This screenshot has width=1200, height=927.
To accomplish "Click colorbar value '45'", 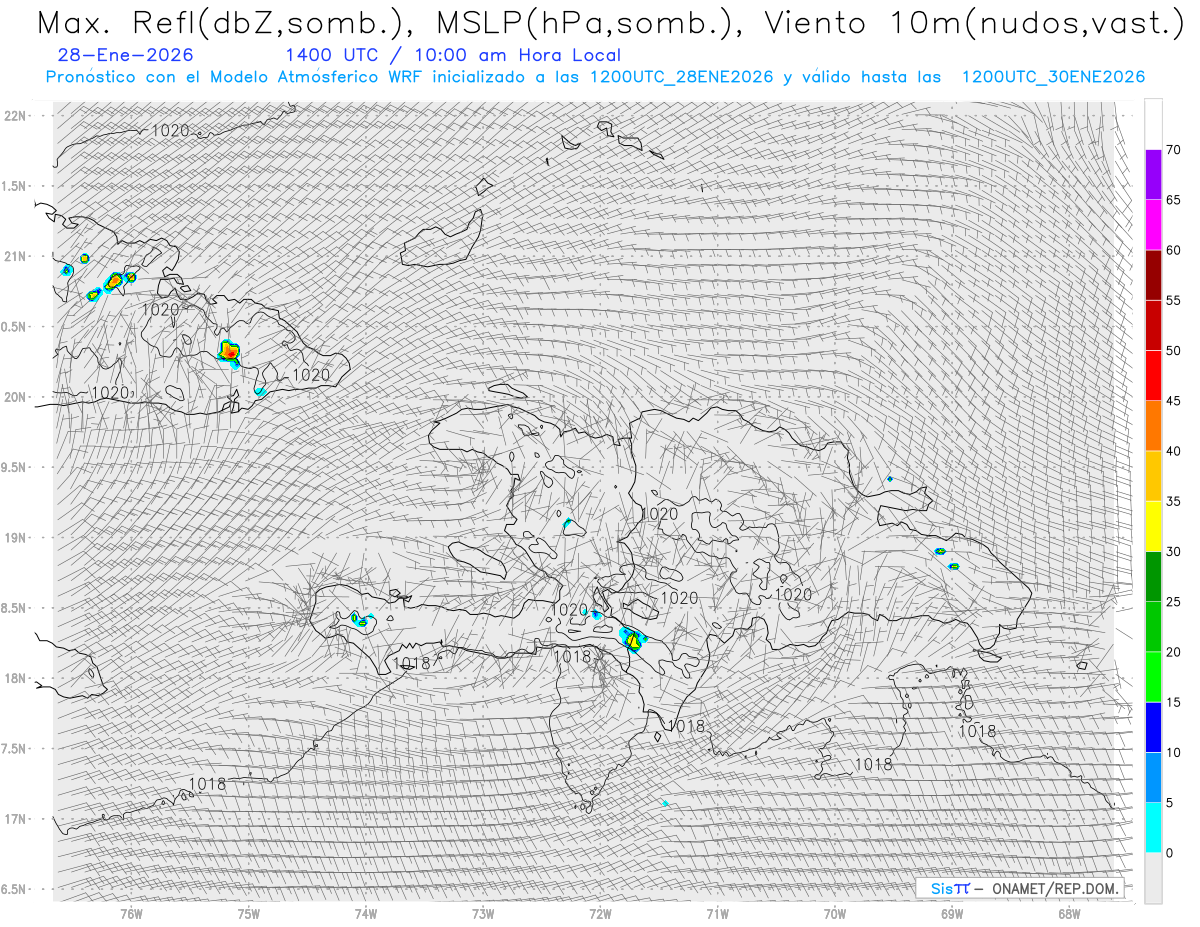I will point(1173,401).
